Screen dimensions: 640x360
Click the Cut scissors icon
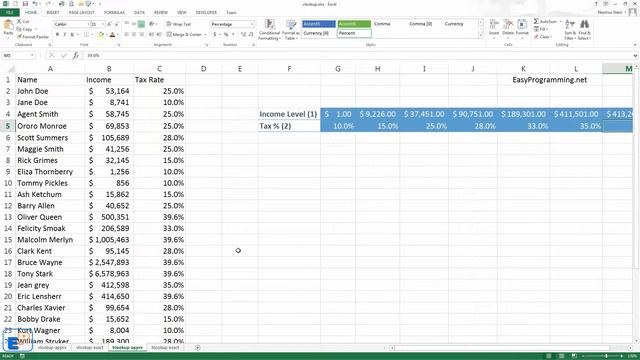[x=19, y=21]
